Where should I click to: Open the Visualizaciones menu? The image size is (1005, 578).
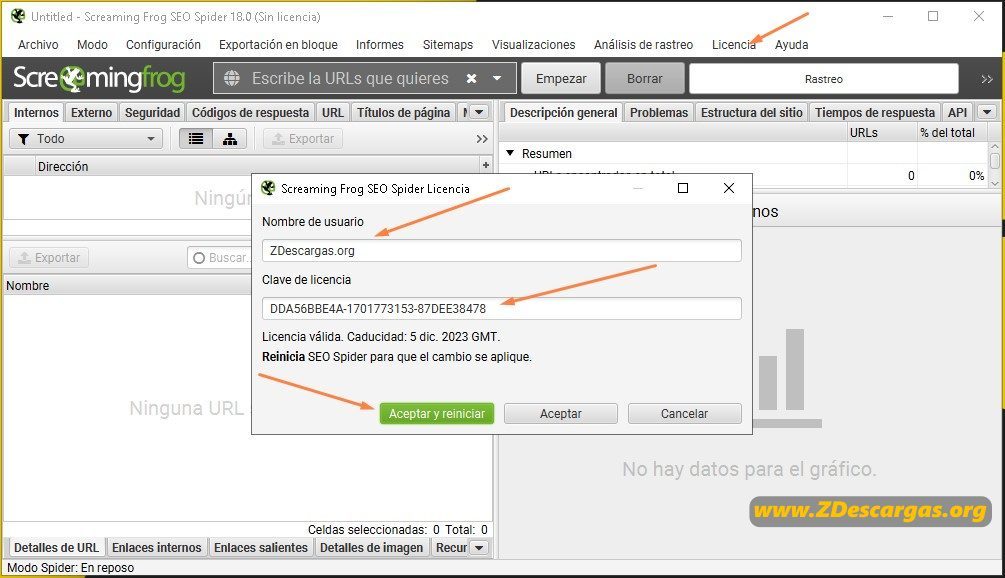pyautogui.click(x=533, y=45)
